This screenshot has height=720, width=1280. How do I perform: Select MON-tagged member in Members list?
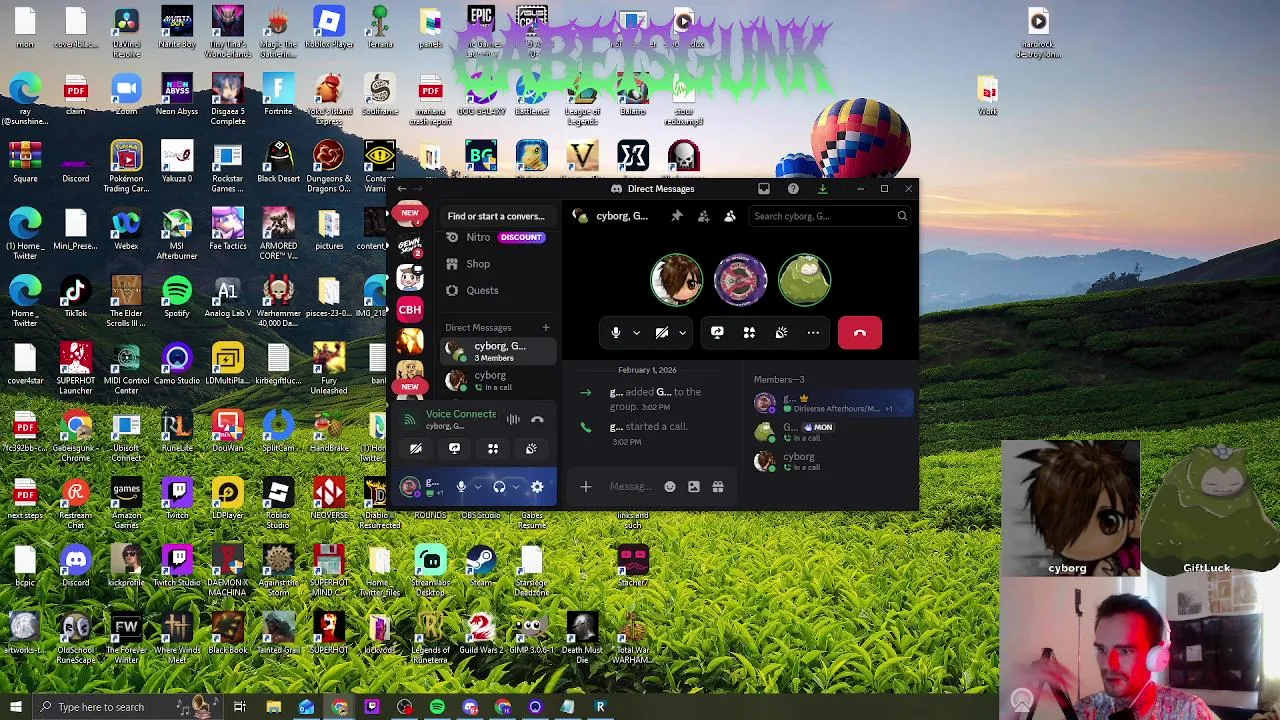click(833, 432)
